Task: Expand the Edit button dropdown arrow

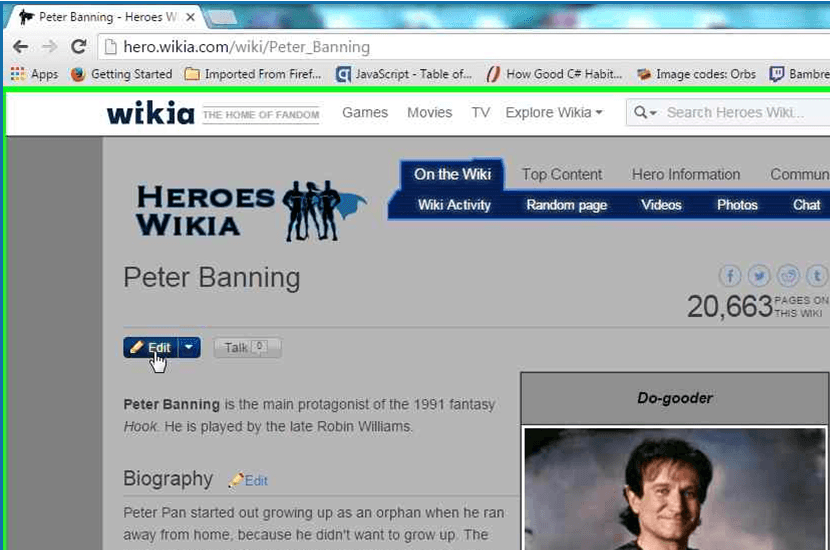Action: tap(190, 347)
